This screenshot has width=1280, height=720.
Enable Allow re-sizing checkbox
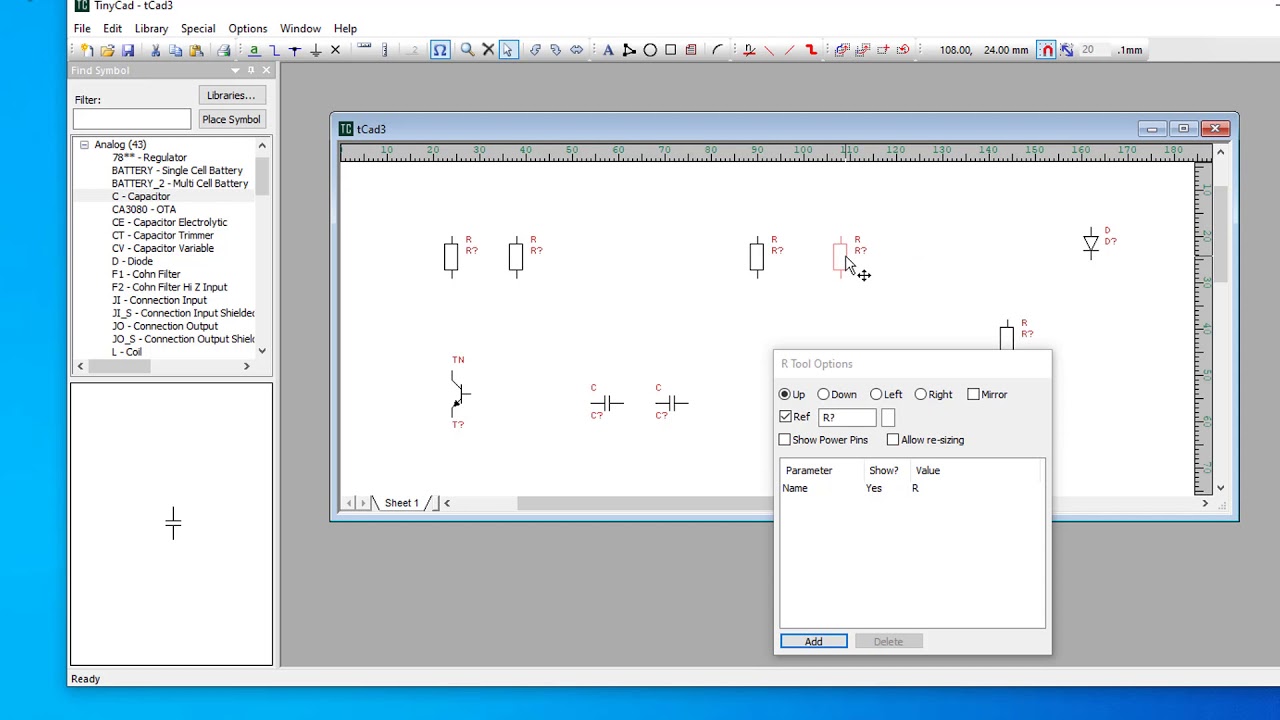pyautogui.click(x=893, y=440)
